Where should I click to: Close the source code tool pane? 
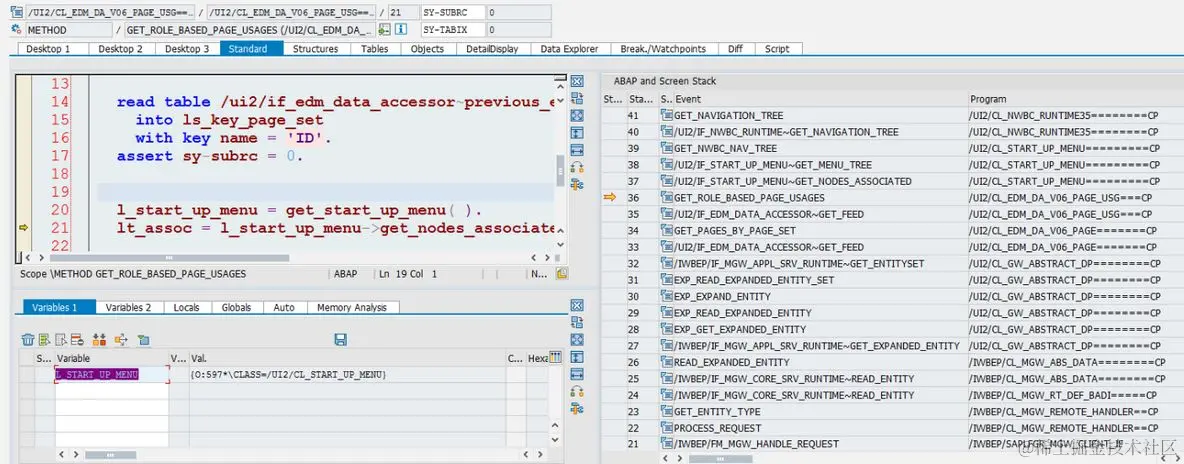click(577, 82)
